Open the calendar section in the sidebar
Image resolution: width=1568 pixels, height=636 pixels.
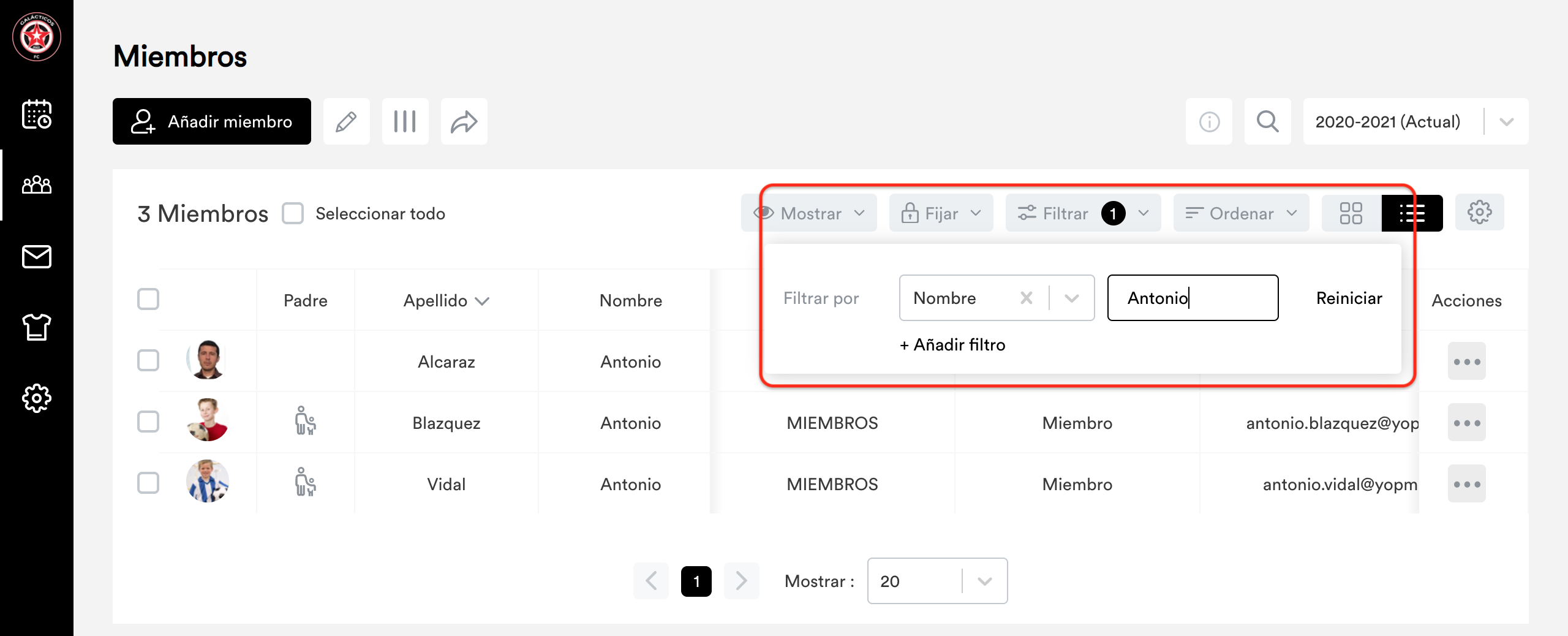tap(37, 114)
